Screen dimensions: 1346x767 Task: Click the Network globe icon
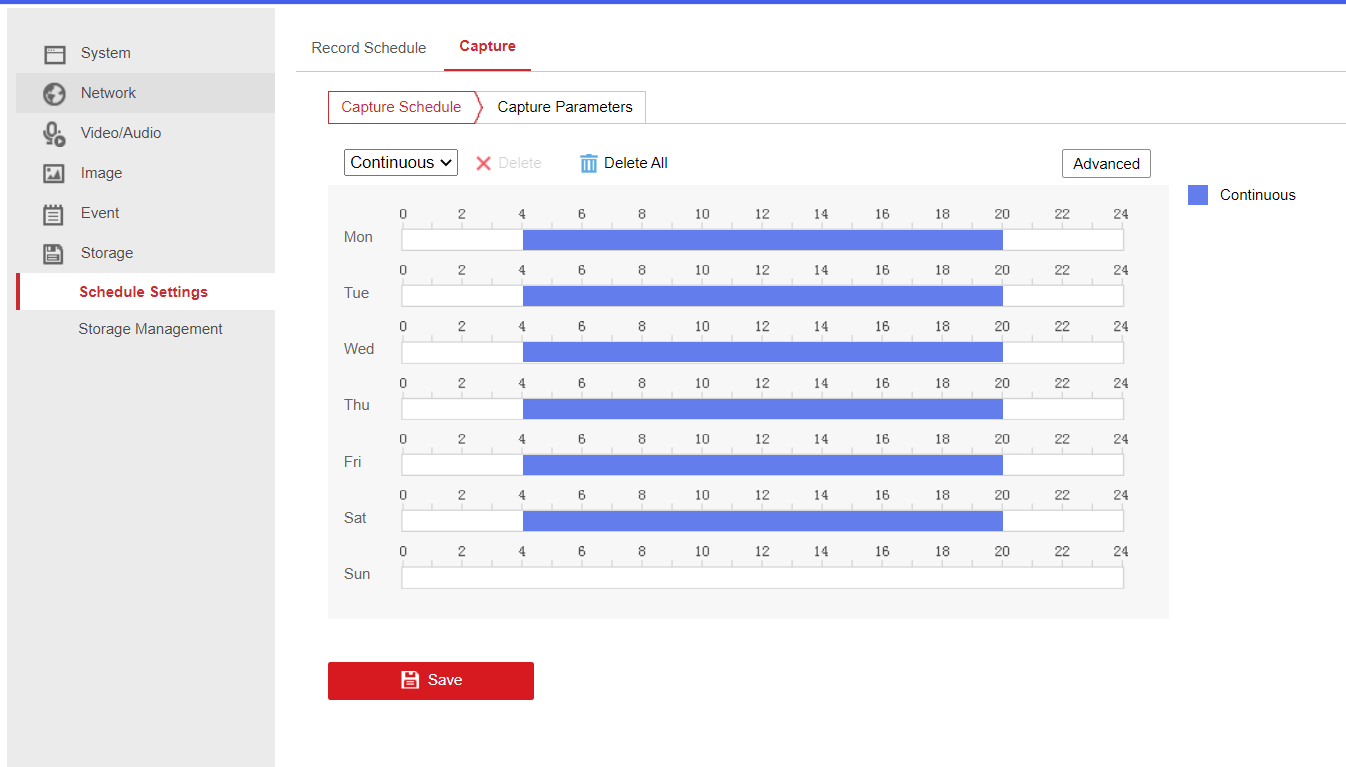(54, 94)
